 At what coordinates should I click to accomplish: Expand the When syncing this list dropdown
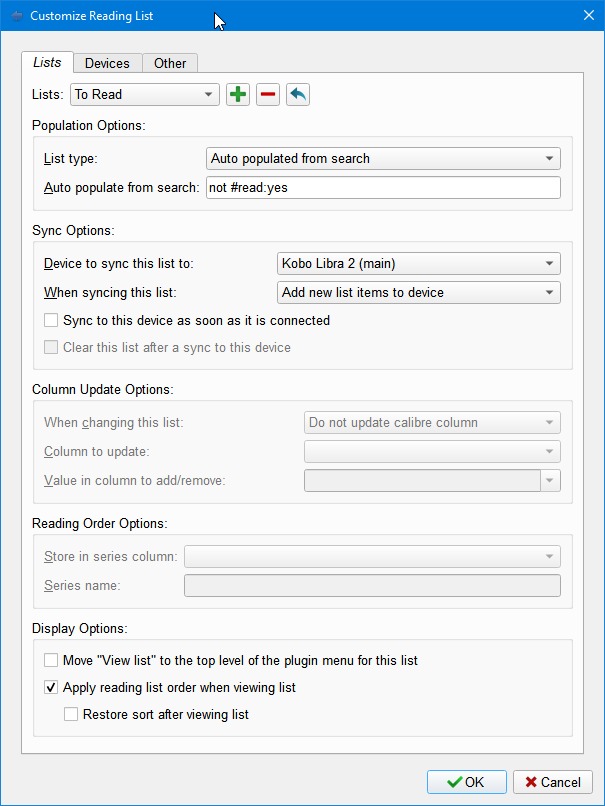[x=418, y=293]
